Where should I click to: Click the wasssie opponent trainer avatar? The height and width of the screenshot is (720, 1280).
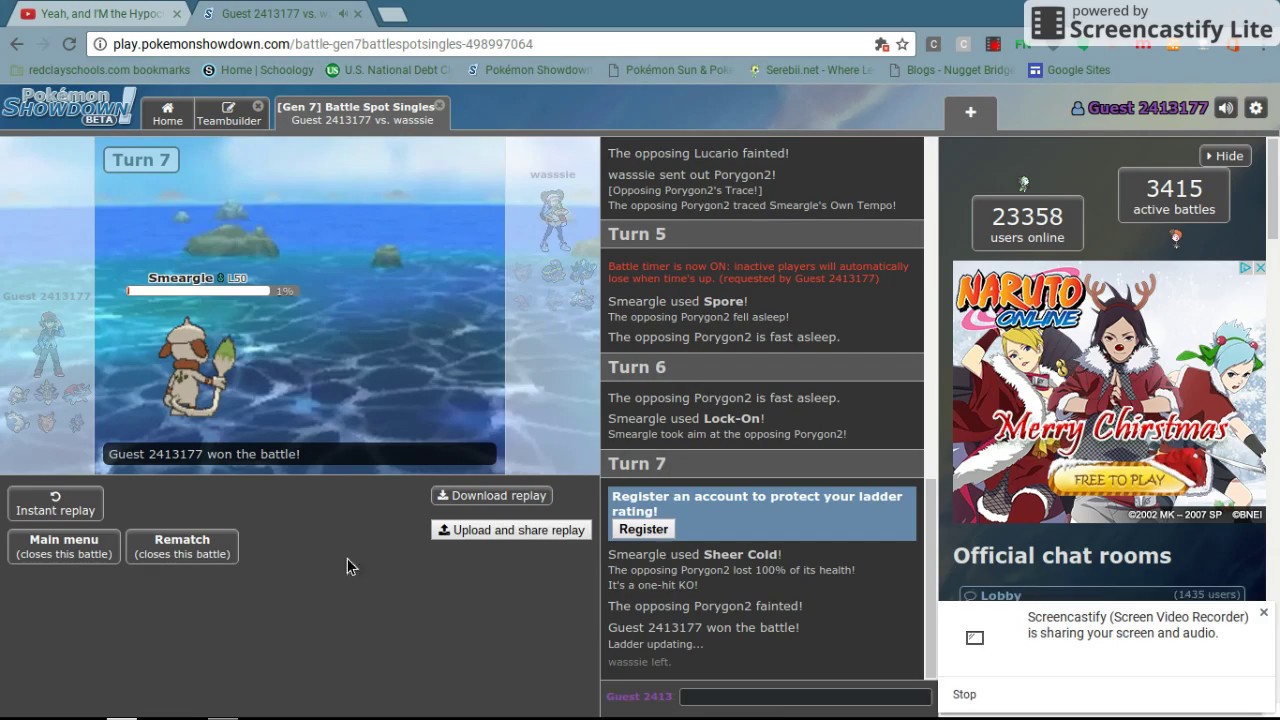pyautogui.click(x=553, y=221)
